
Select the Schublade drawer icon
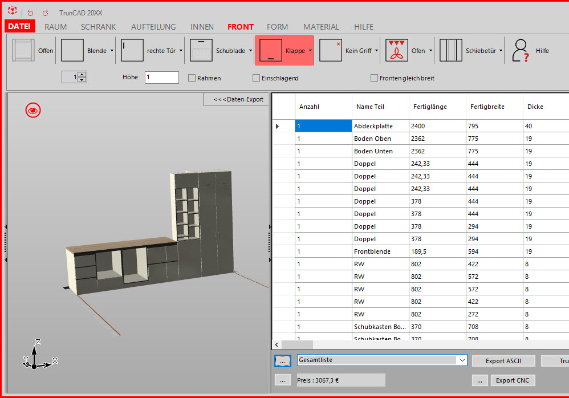pyautogui.click(x=201, y=50)
